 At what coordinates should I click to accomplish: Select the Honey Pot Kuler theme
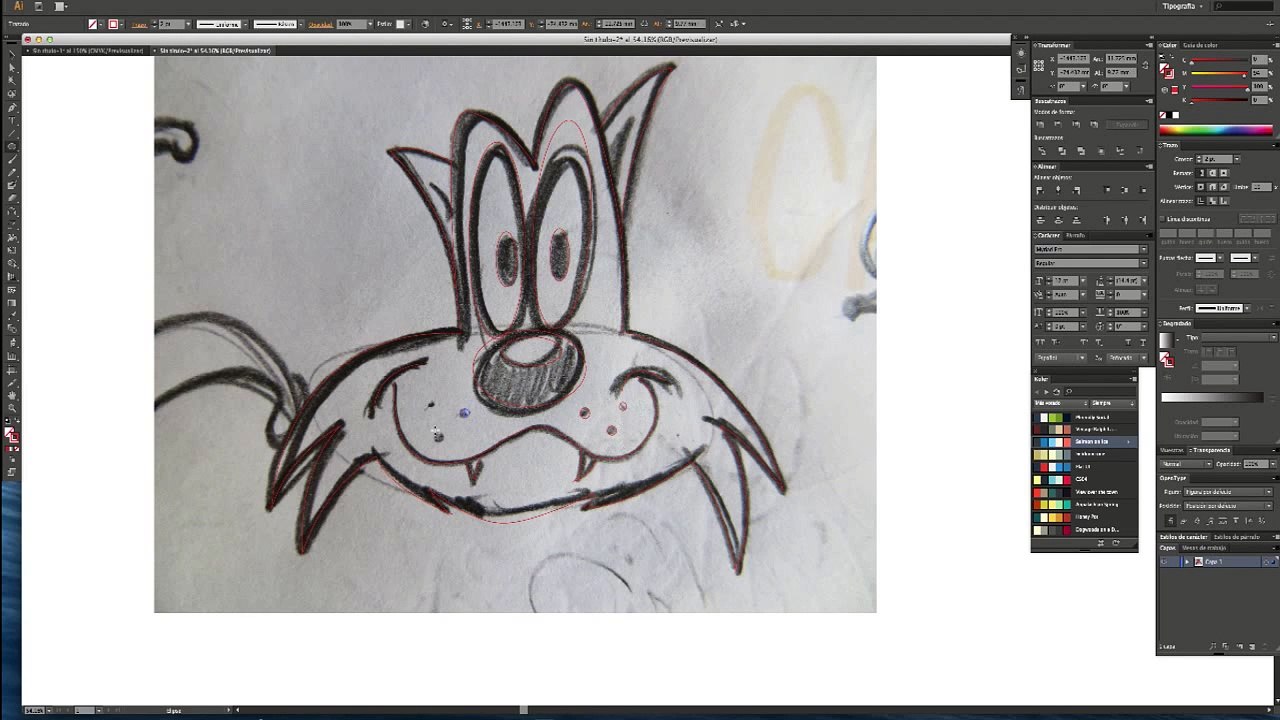coord(1084,517)
